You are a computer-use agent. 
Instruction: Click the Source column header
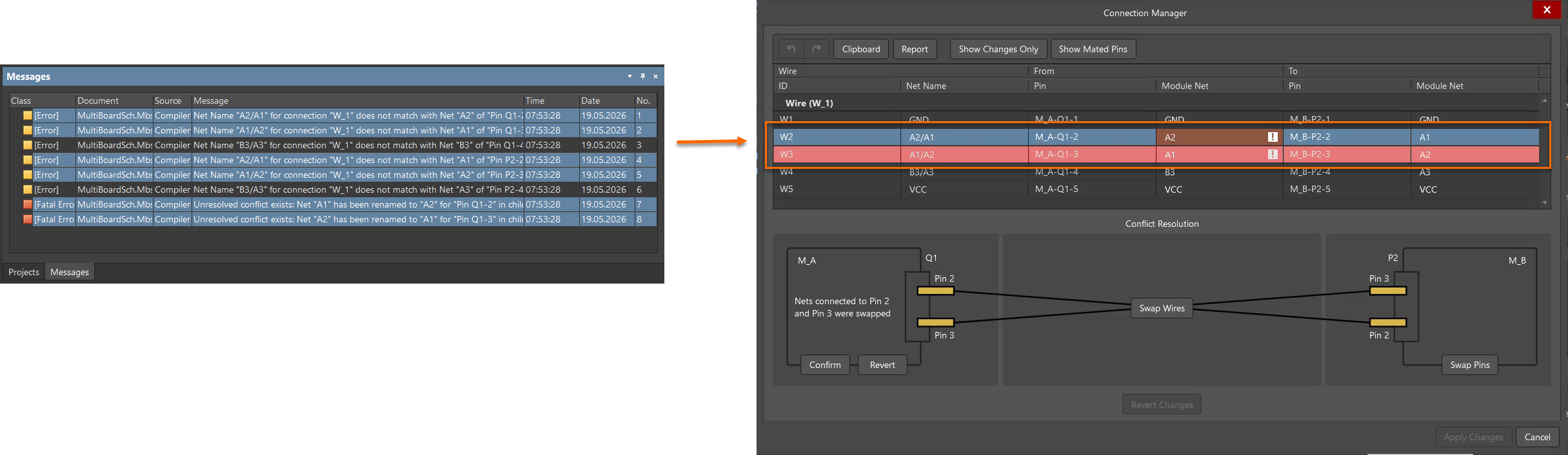[x=172, y=101]
